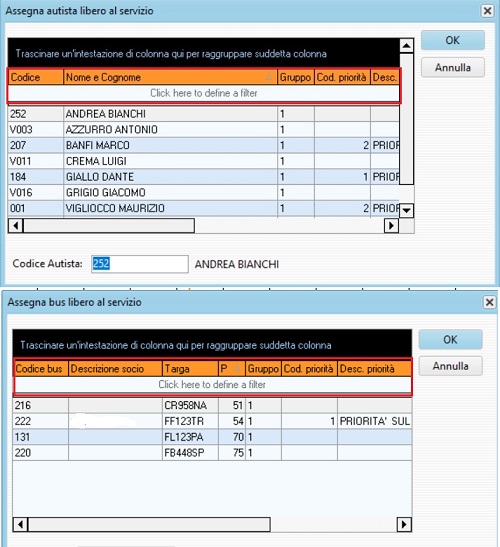Viewport: 500px width, 547px height.
Task: Select driver row ANDREA BIANCHI
Action: click(204, 114)
